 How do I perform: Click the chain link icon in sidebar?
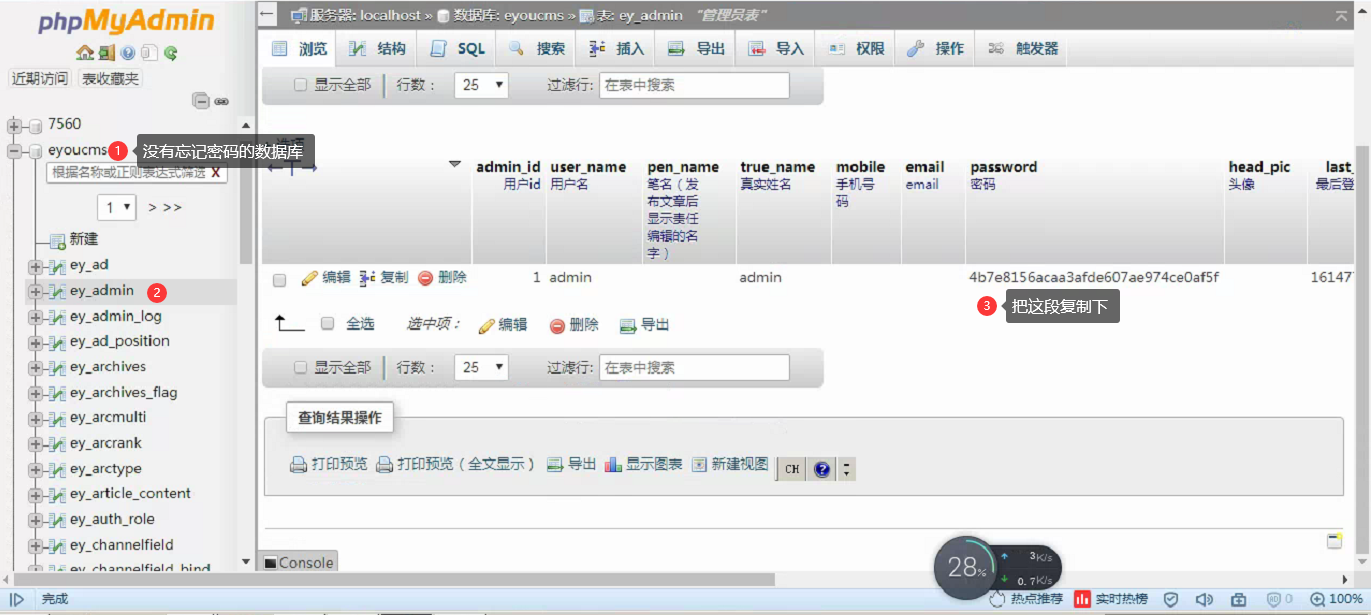point(221,101)
